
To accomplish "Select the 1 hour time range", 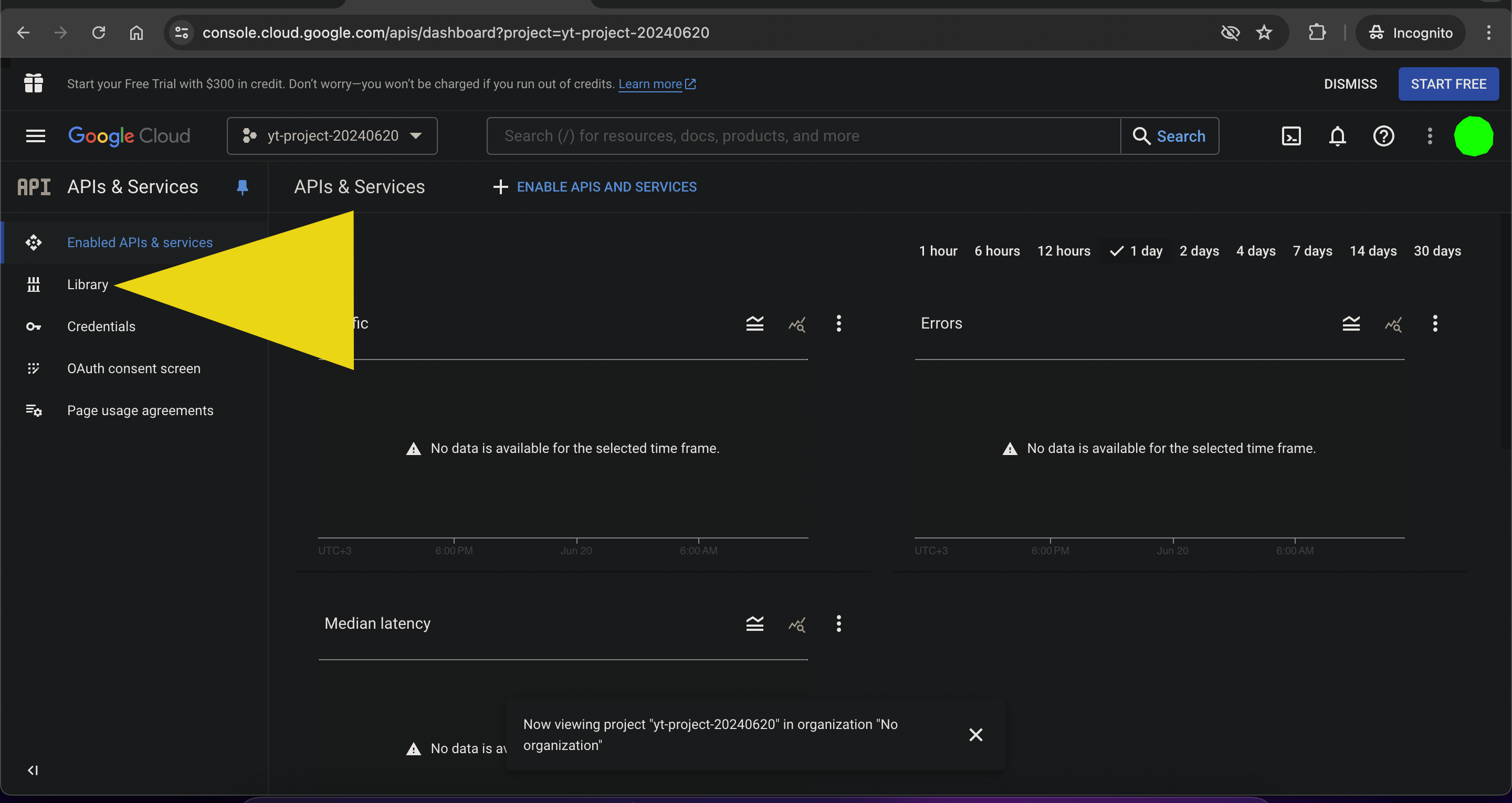I will pyautogui.click(x=938, y=251).
